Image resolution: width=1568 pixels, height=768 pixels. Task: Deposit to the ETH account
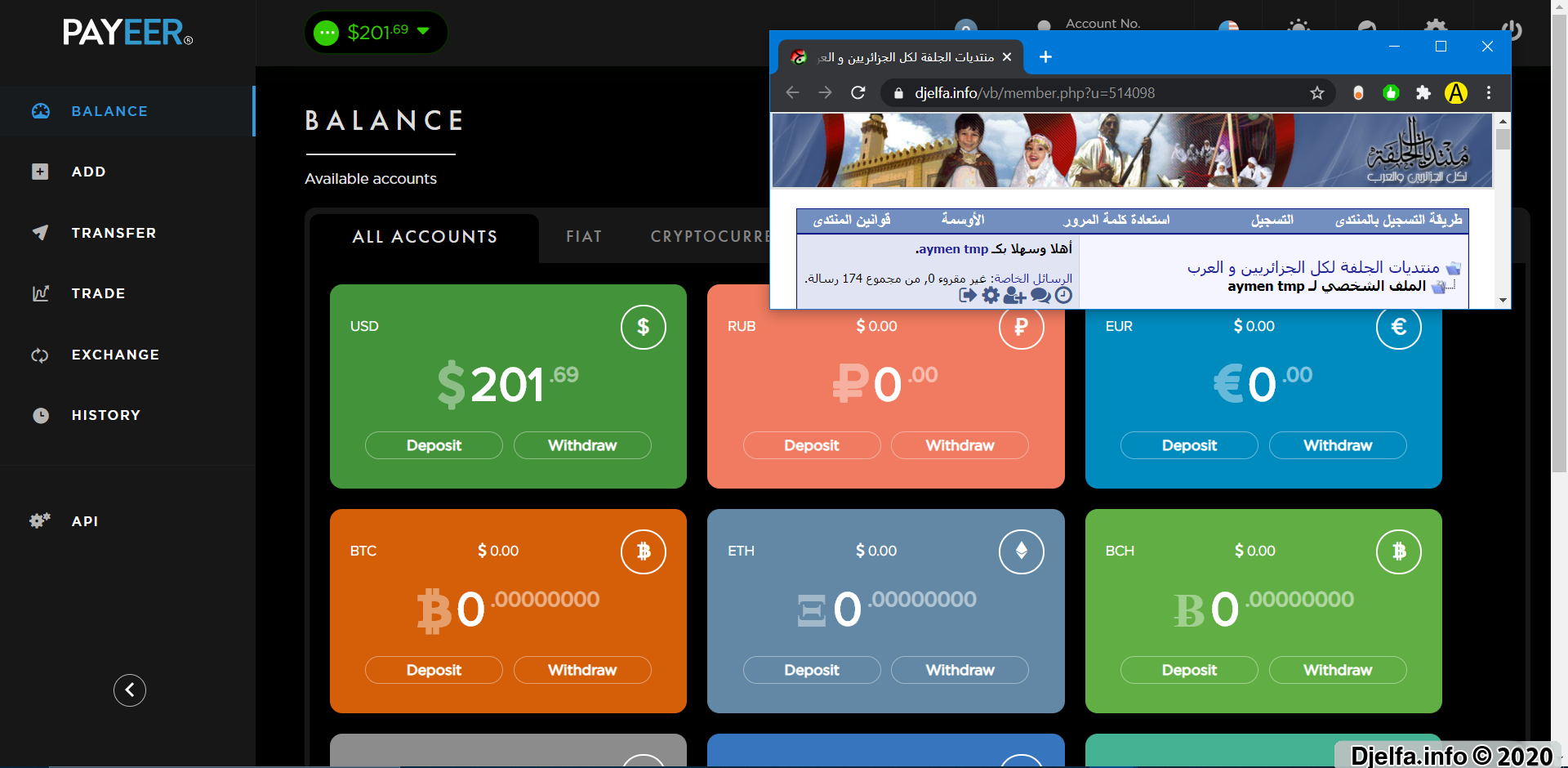click(812, 670)
